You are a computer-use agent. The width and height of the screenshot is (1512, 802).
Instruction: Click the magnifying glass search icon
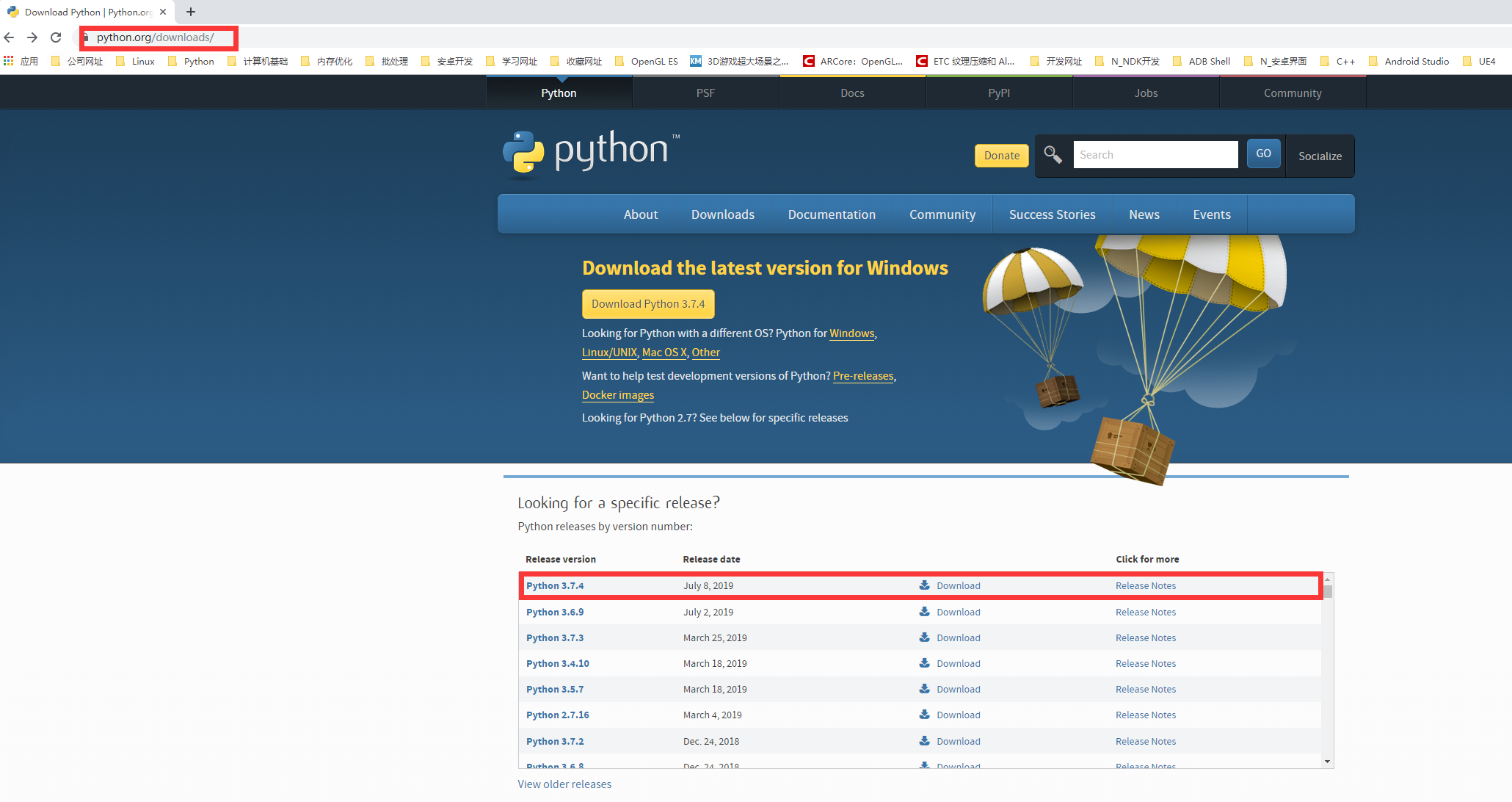pos(1053,155)
